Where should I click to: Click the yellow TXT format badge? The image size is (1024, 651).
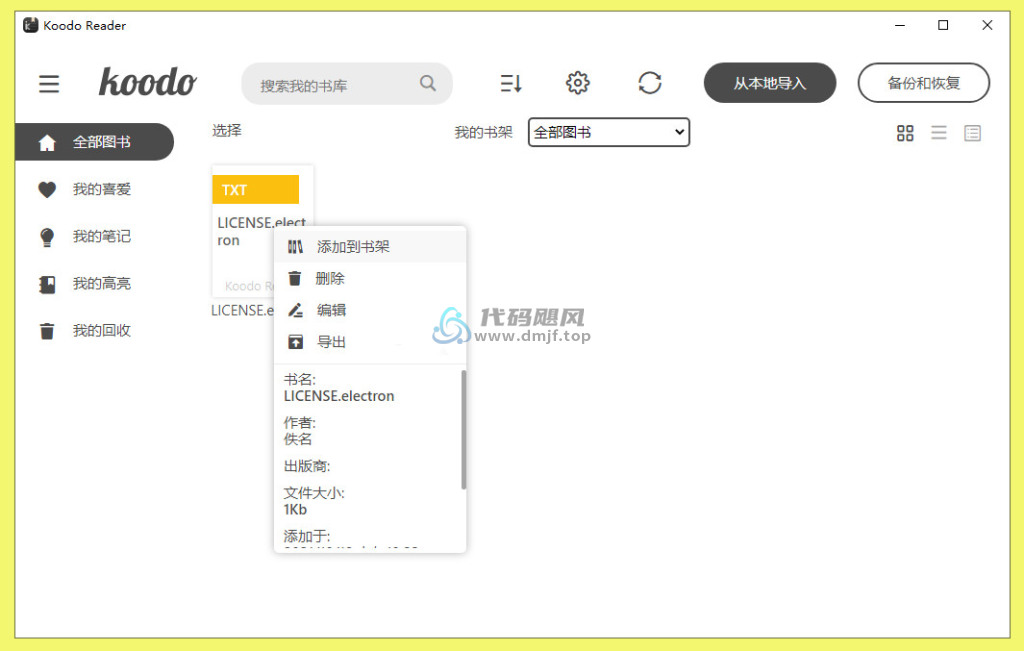pyautogui.click(x=255, y=189)
